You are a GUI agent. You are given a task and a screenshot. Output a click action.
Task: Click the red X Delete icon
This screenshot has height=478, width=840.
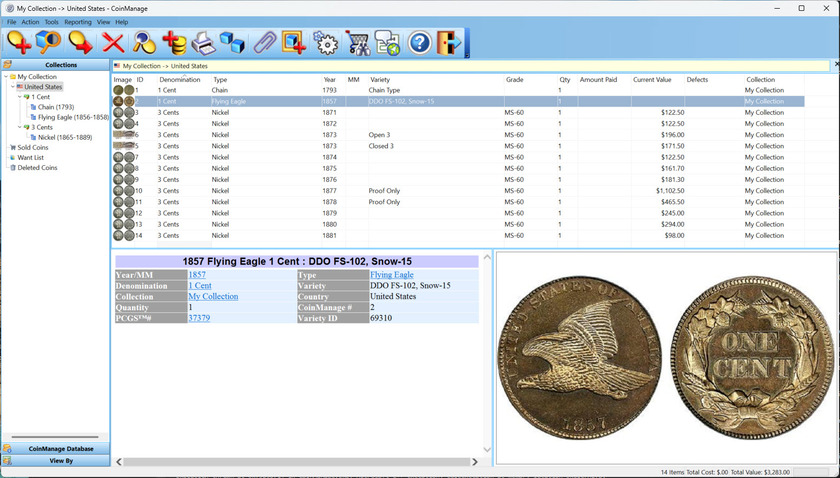[x=113, y=43]
